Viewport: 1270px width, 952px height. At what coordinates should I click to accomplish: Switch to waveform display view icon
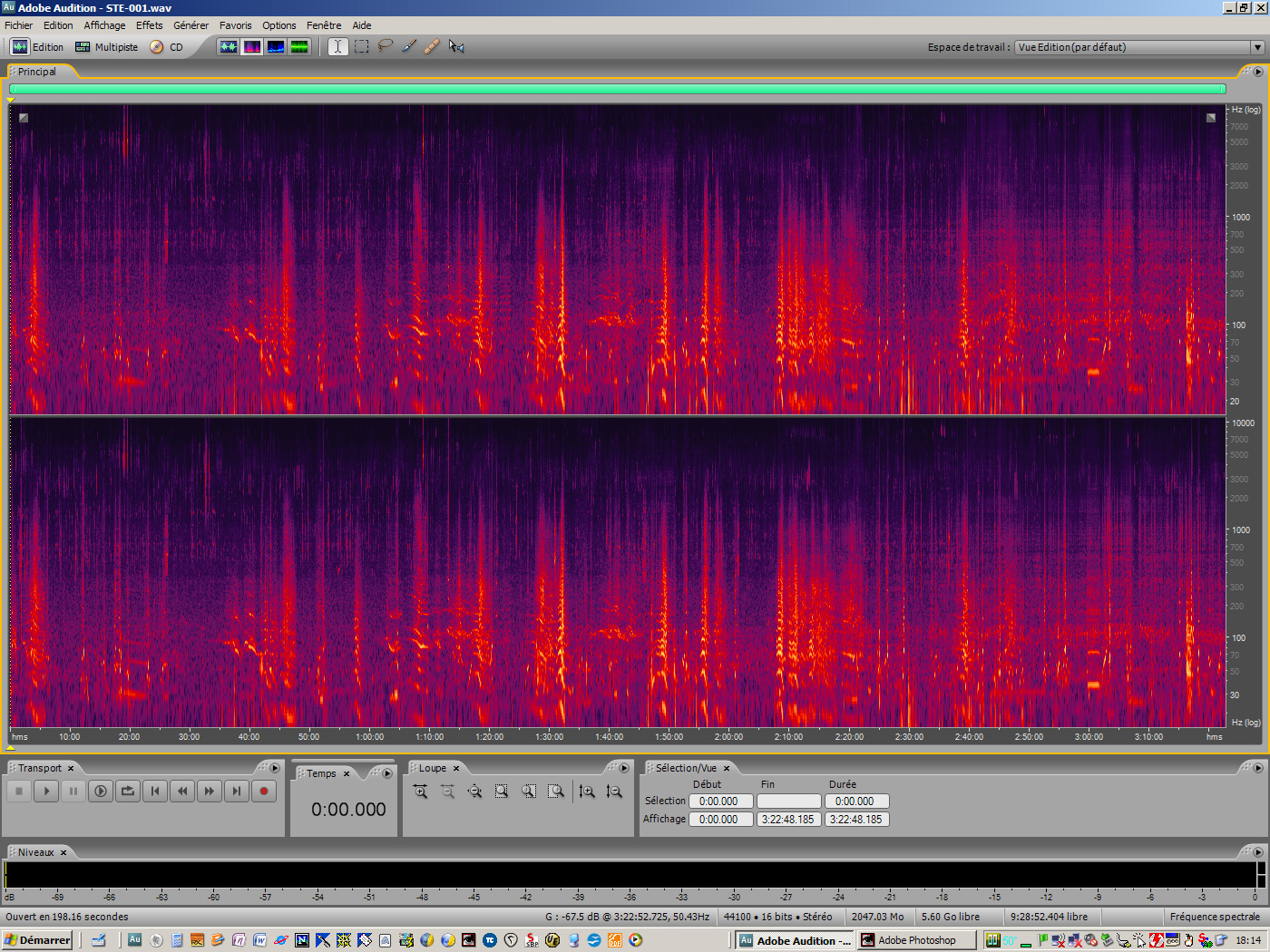coord(229,46)
